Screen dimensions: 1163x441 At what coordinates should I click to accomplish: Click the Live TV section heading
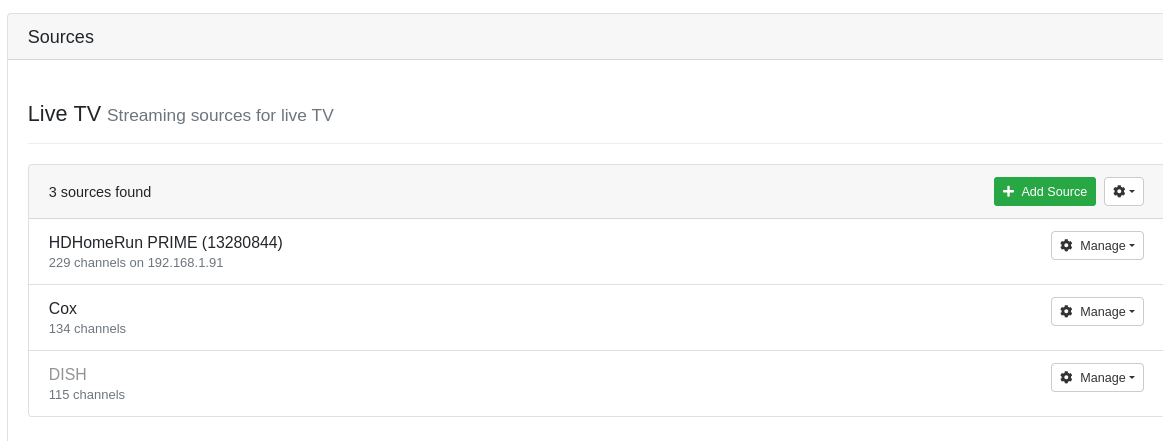tap(64, 114)
